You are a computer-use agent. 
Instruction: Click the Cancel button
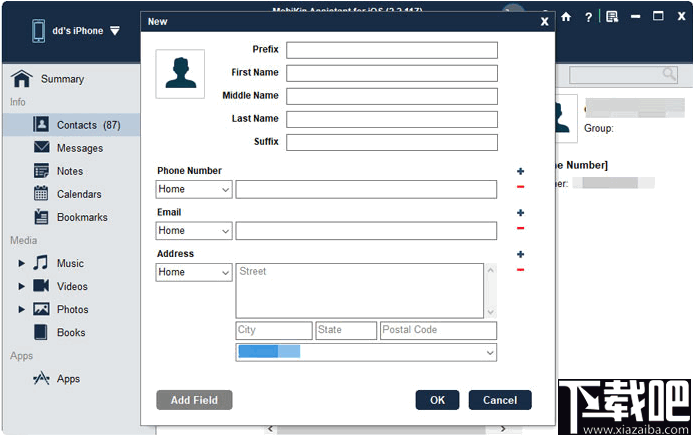[x=500, y=400]
